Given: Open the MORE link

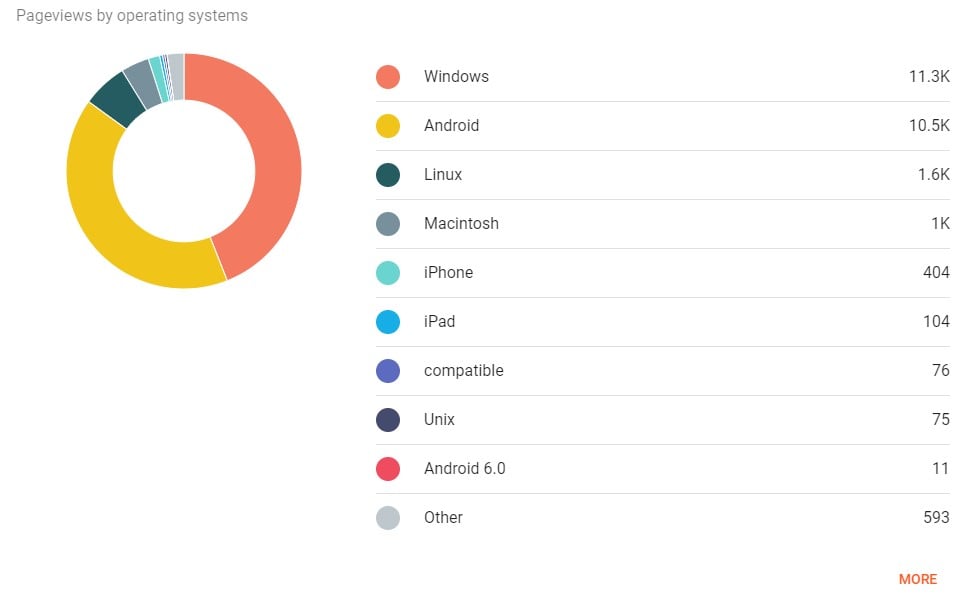Looking at the screenshot, I should click(x=917, y=580).
